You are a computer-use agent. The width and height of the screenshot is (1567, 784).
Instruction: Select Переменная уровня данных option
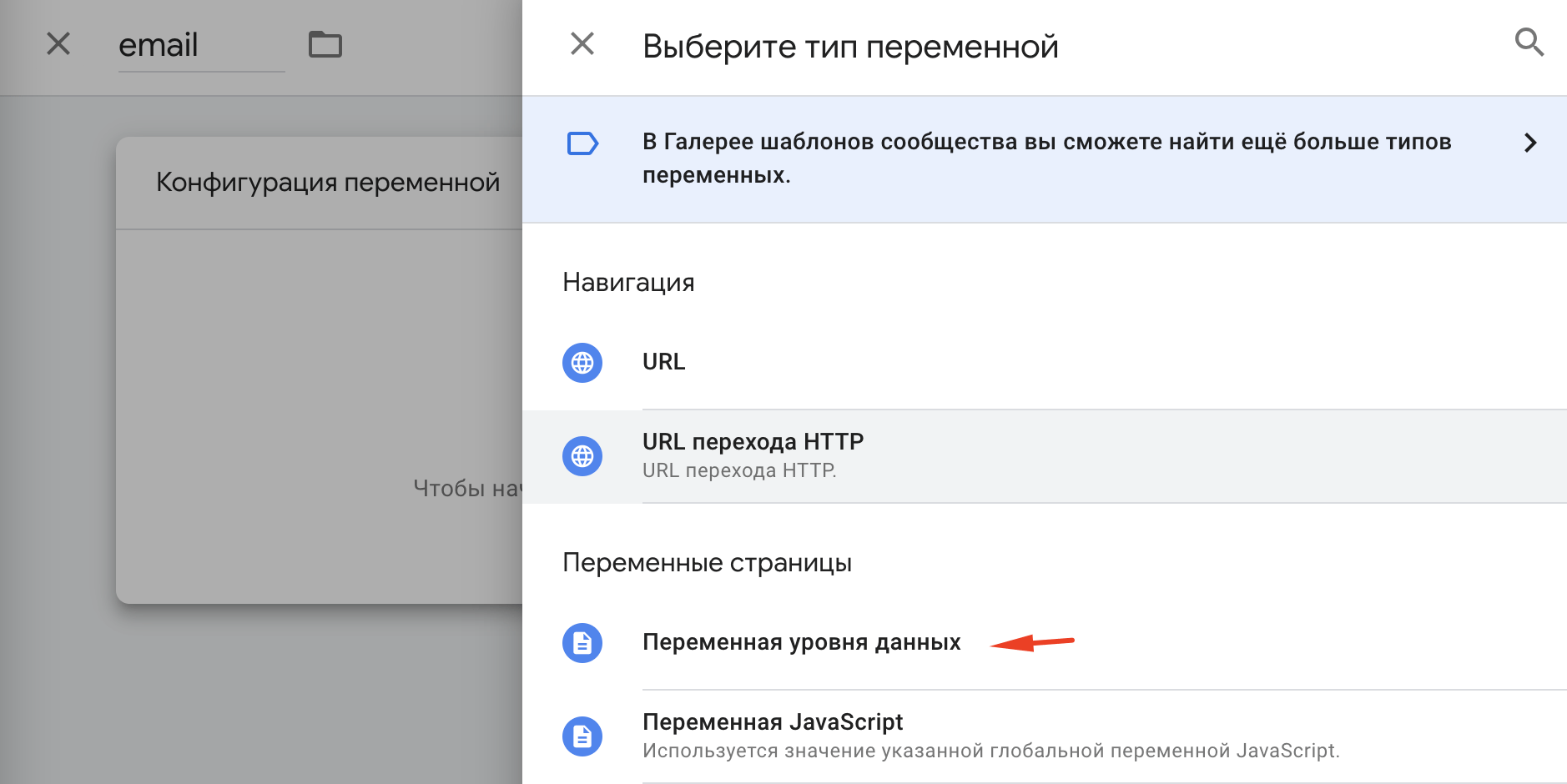(x=1045, y=643)
